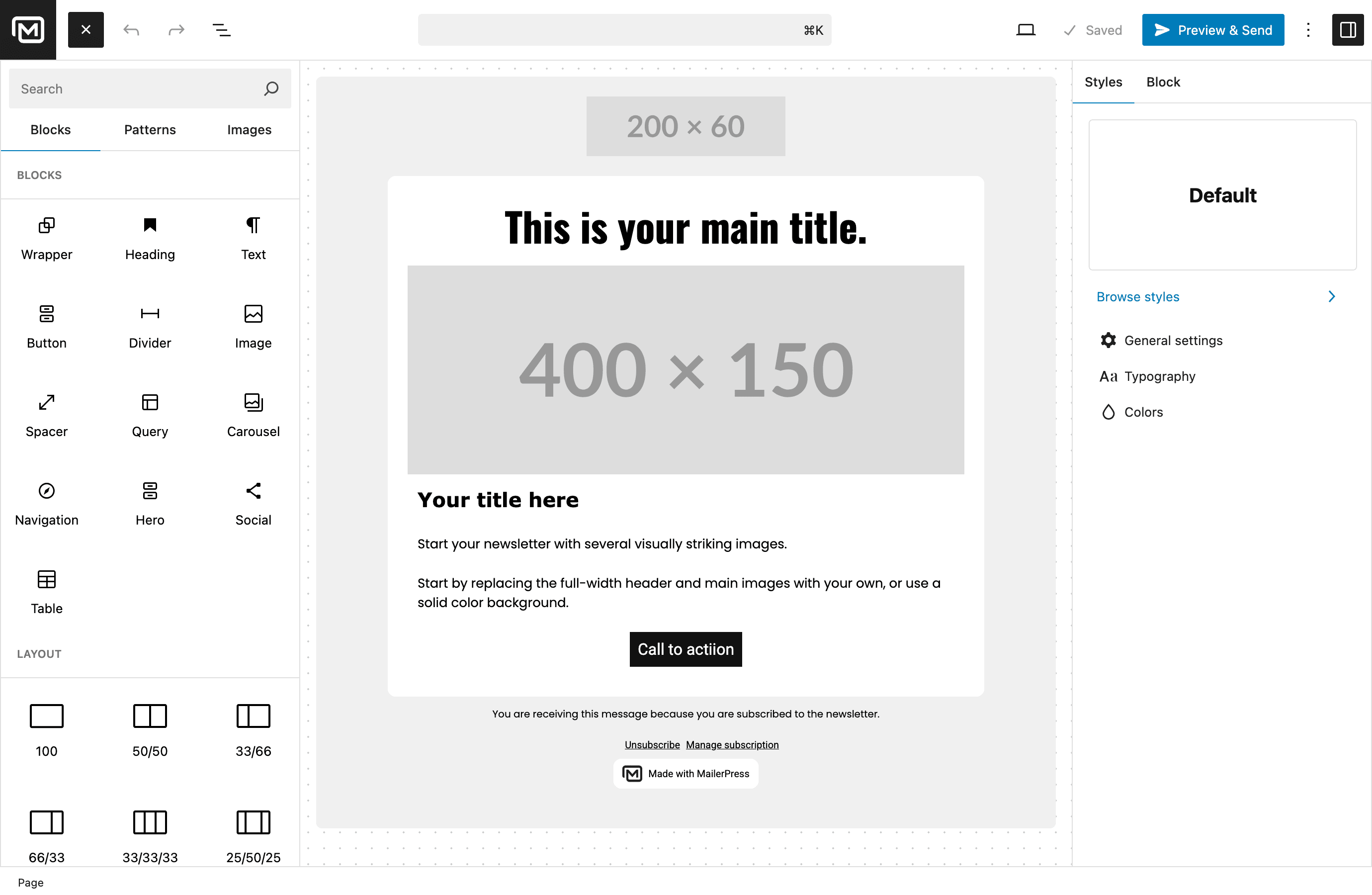Click the Preview & Send button

tap(1212, 29)
